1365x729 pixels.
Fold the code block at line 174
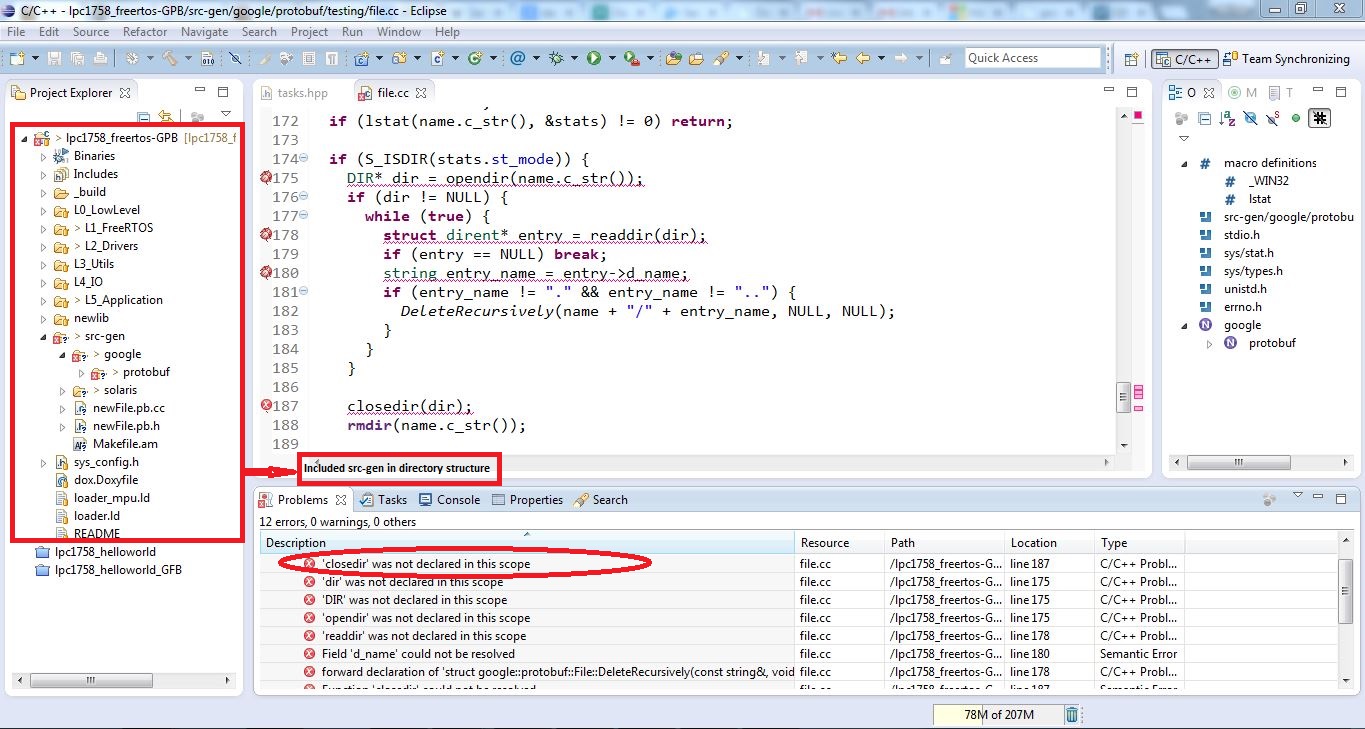[x=304, y=159]
